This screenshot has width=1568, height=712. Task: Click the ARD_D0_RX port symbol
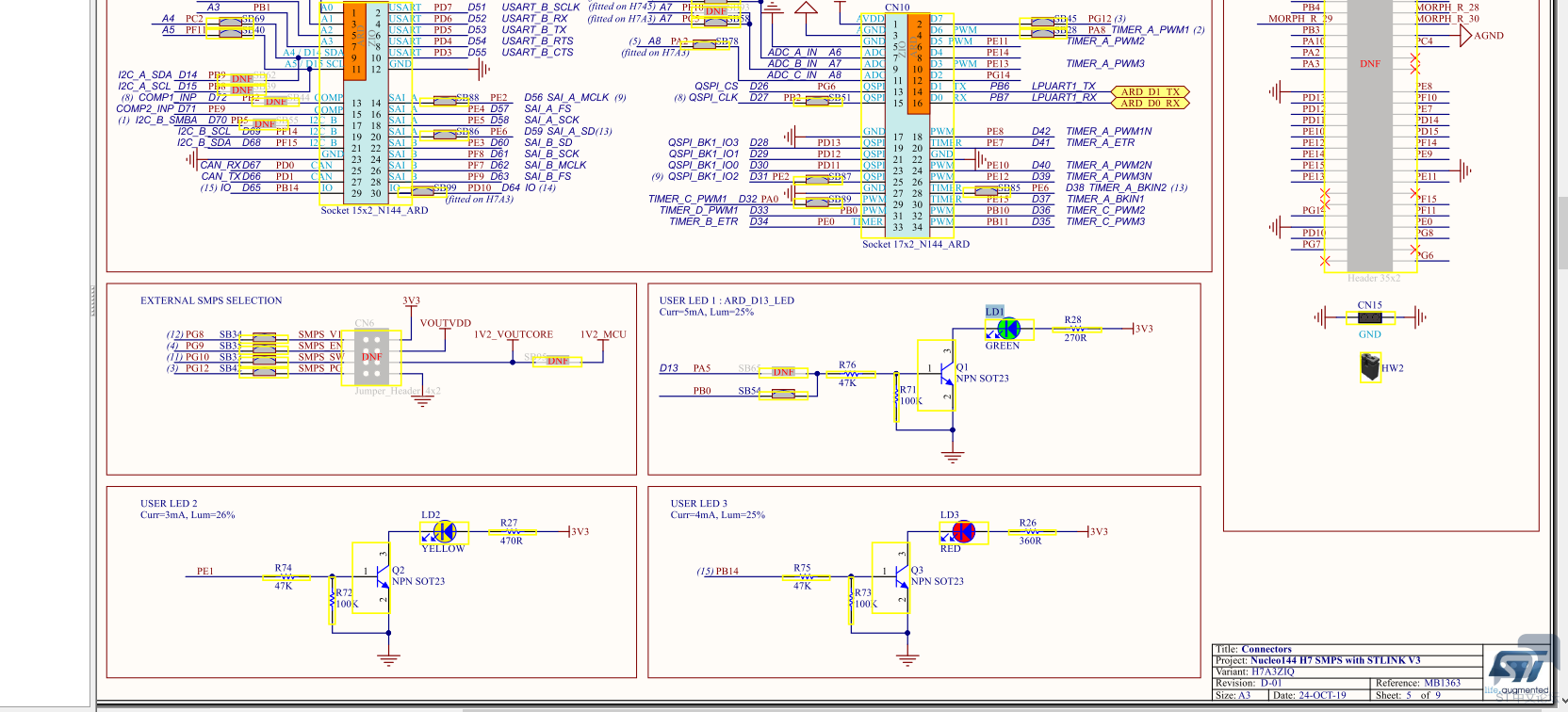pos(1150,104)
